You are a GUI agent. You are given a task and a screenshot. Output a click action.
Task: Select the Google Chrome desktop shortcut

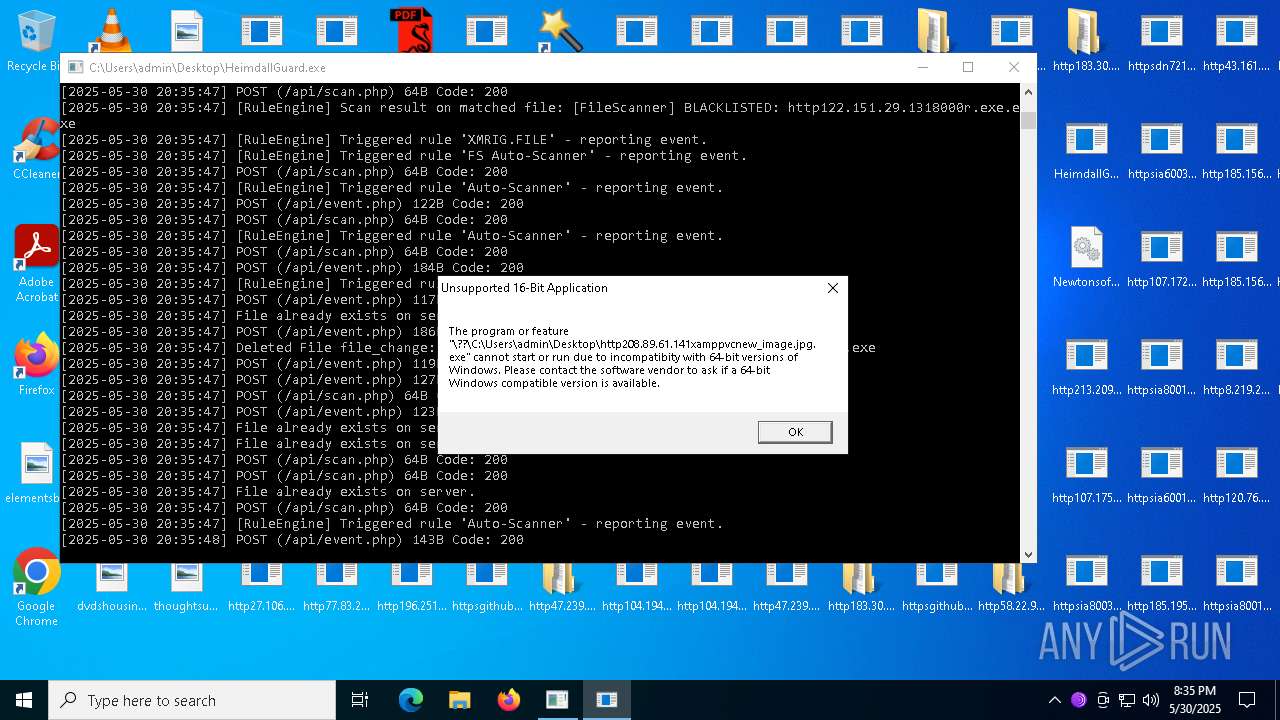(36, 588)
